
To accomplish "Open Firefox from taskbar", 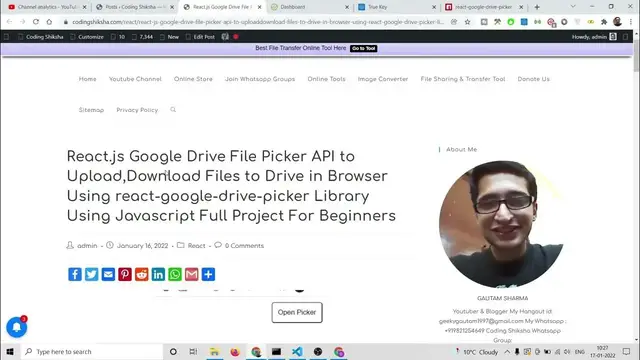I will pyautogui.click(x=235, y=351).
